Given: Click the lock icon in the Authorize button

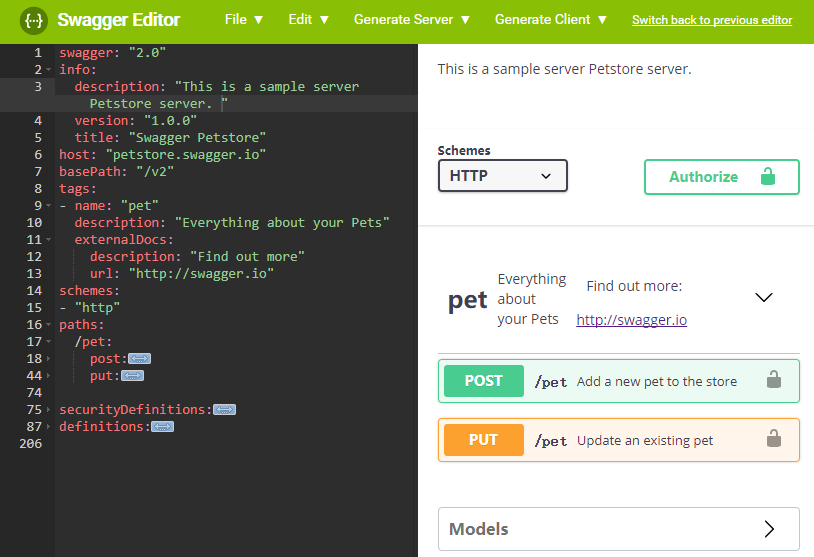Looking at the screenshot, I should [768, 176].
